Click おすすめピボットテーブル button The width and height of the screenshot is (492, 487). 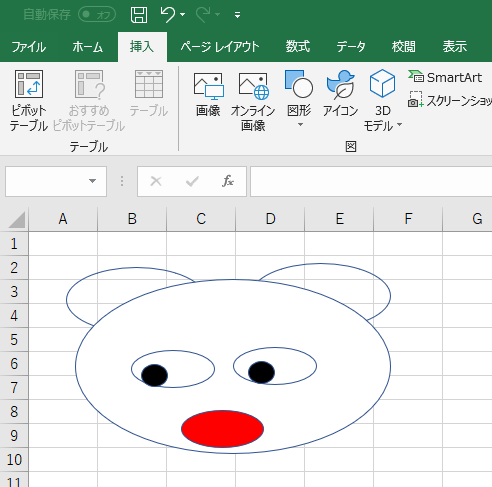(x=89, y=101)
